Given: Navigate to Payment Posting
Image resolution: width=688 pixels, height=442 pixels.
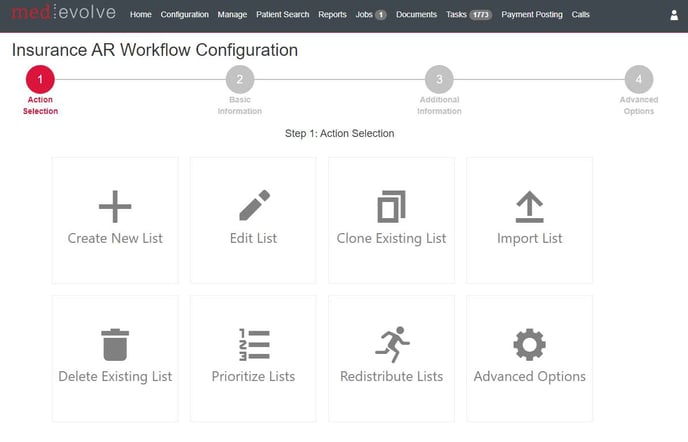Looking at the screenshot, I should pos(531,15).
